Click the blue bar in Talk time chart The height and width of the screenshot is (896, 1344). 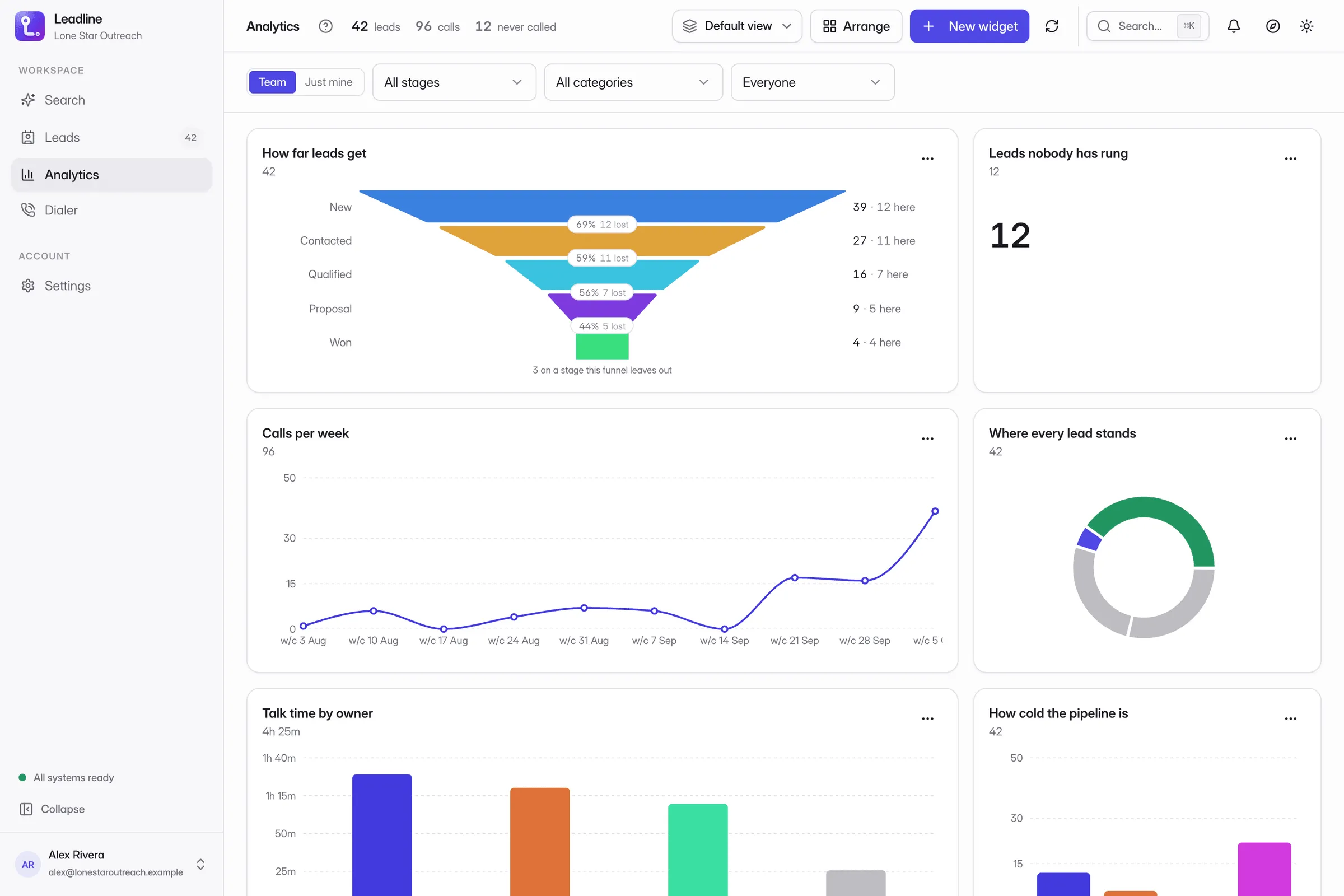tap(382, 835)
